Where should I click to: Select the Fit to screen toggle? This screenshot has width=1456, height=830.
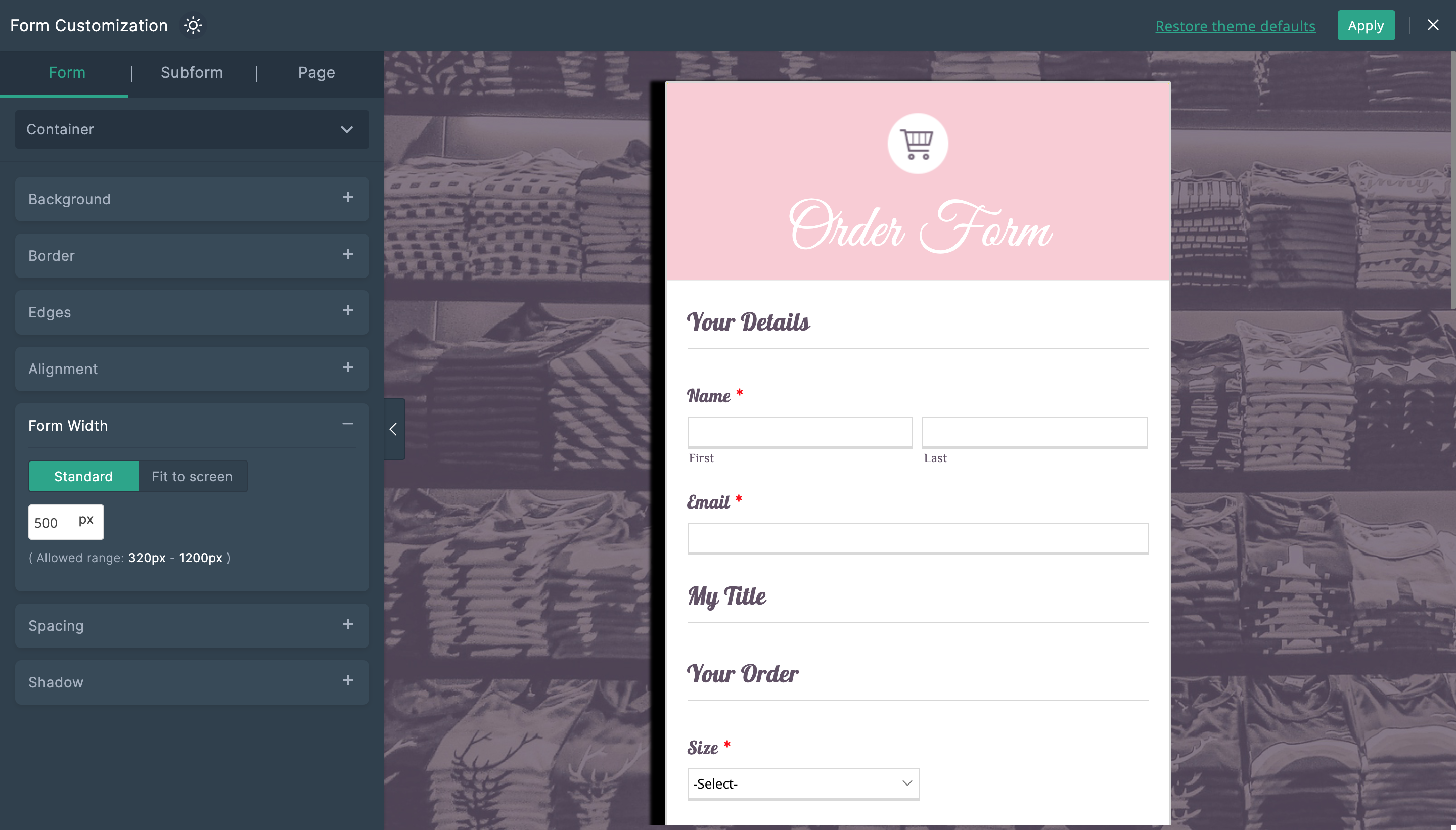(190, 476)
